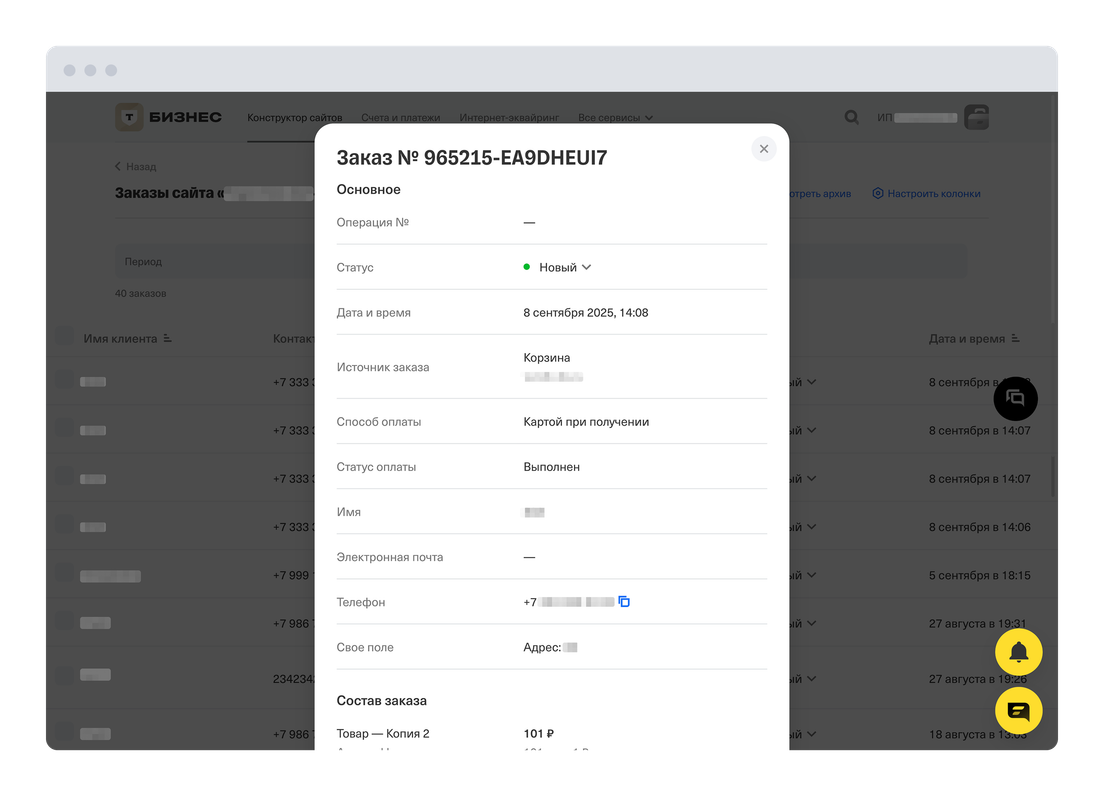
Task: Go to the Интернет-эквайринг tab
Action: [509, 118]
